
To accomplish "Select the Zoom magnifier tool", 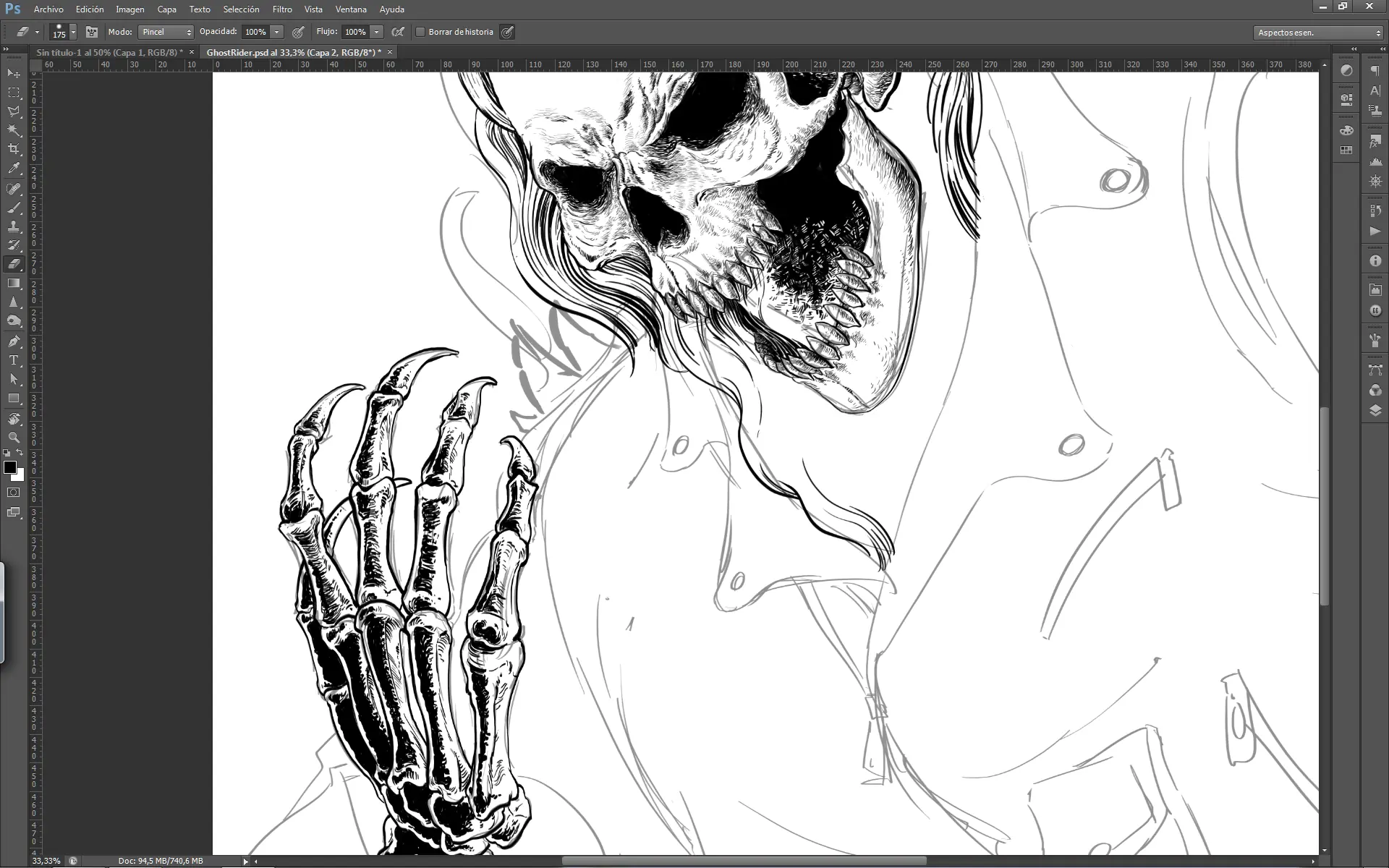I will (14, 438).
